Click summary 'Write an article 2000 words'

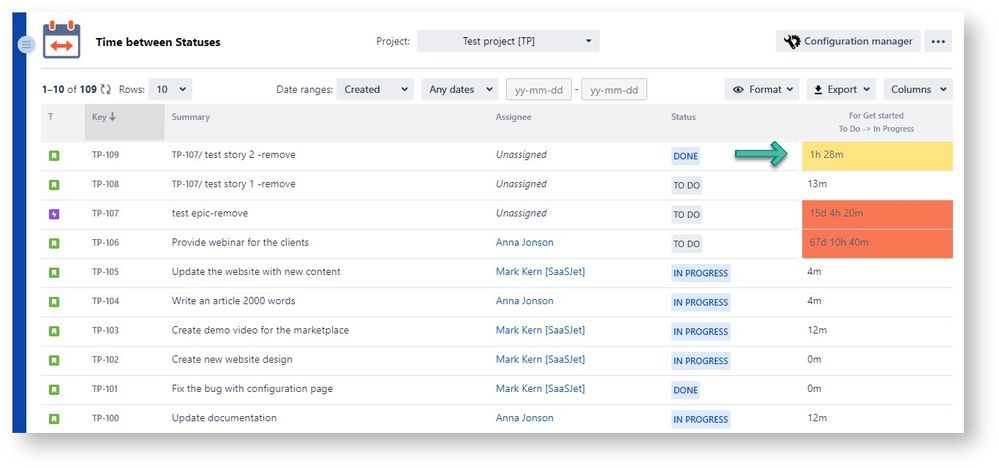233,301
